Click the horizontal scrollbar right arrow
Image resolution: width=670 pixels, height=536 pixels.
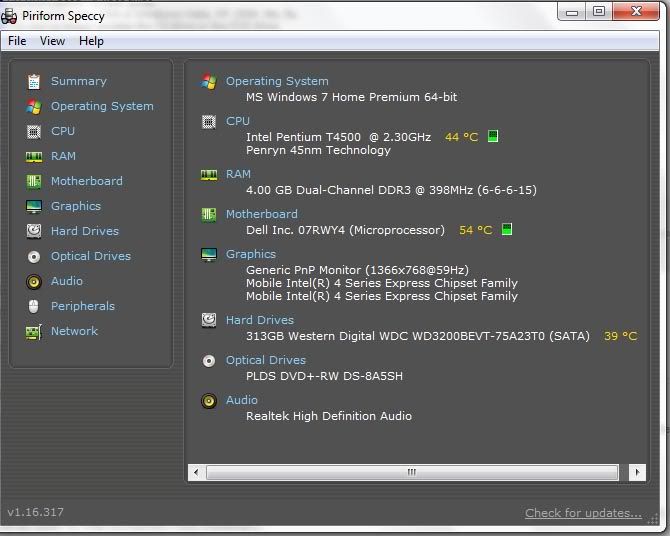click(637, 473)
